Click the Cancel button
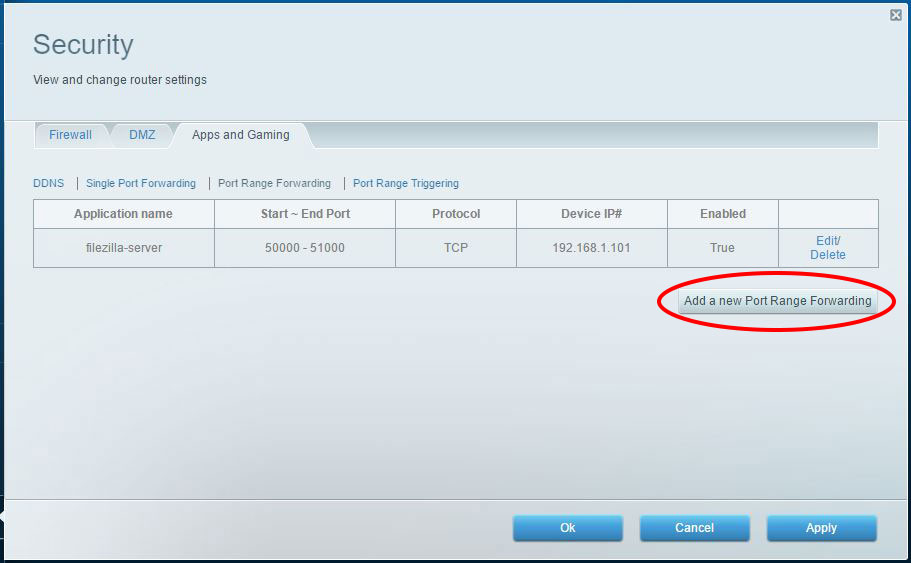The height and width of the screenshot is (563, 911). tap(694, 528)
